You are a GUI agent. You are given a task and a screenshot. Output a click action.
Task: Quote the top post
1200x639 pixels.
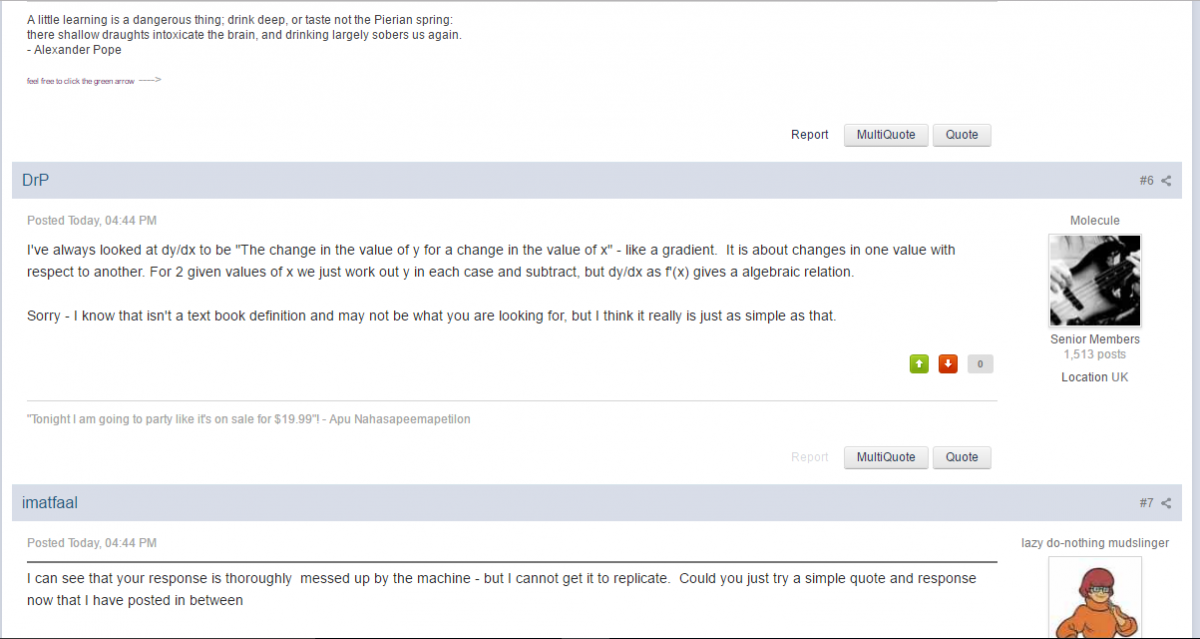coord(961,135)
